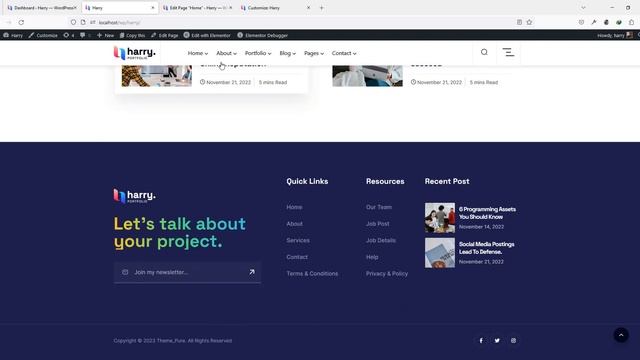
Task: Open the post "Social Media Postings Lead To Defense."
Action: [487, 248]
